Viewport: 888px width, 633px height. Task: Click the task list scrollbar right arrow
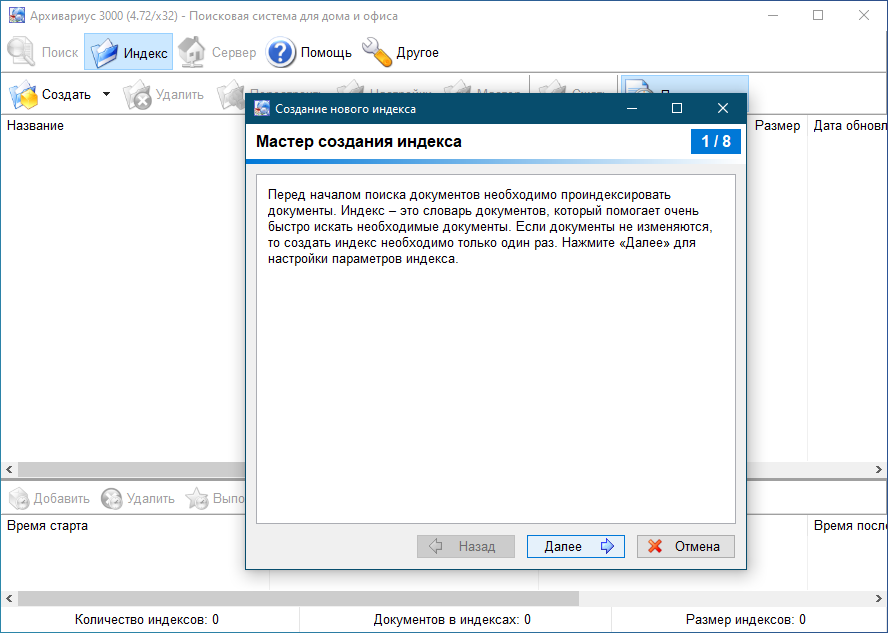pyautogui.click(x=879, y=598)
